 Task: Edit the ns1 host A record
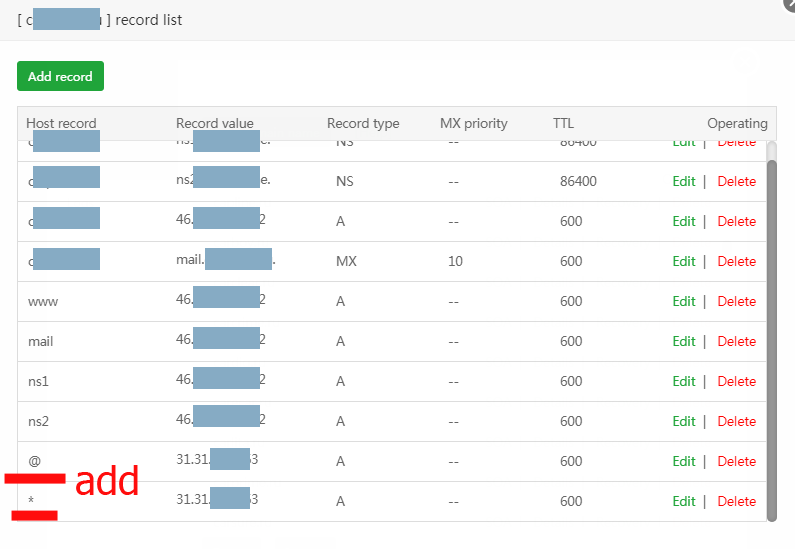click(x=684, y=381)
